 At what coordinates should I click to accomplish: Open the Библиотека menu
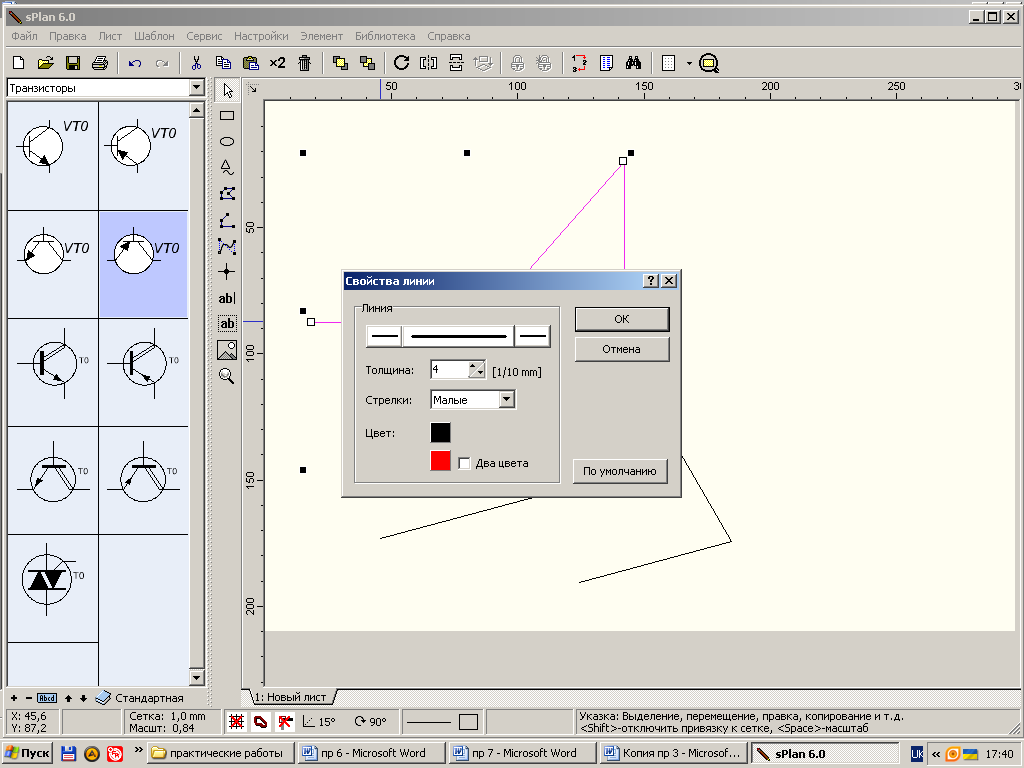point(385,36)
